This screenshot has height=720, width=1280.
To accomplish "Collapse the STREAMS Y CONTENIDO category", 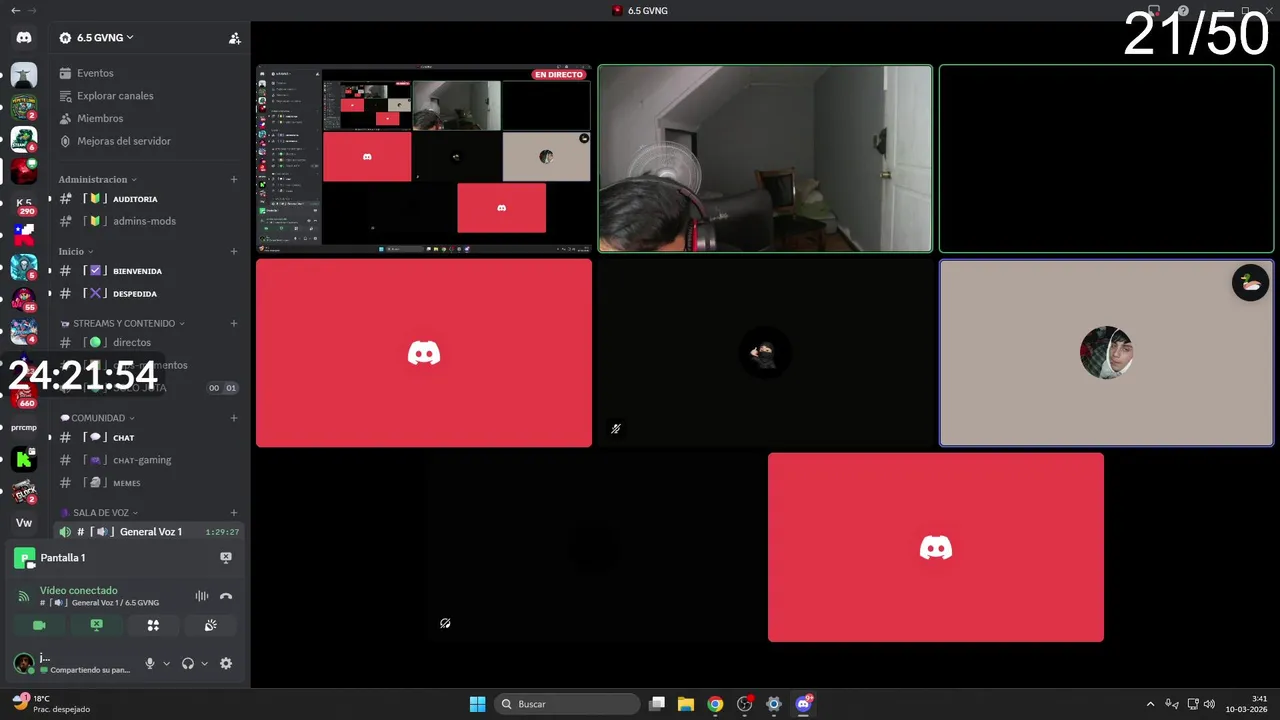I will pos(122,323).
